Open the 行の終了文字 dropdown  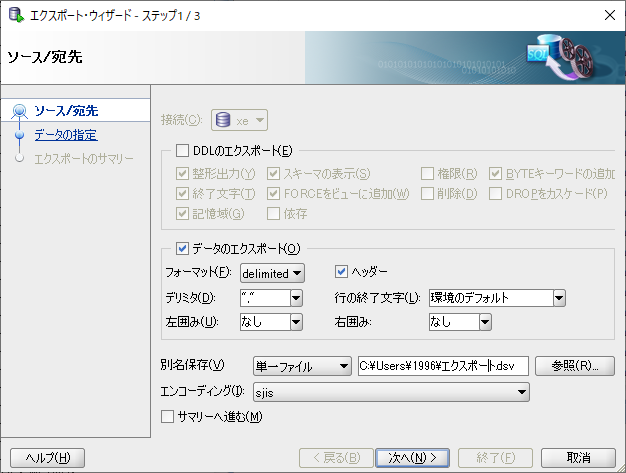559,298
